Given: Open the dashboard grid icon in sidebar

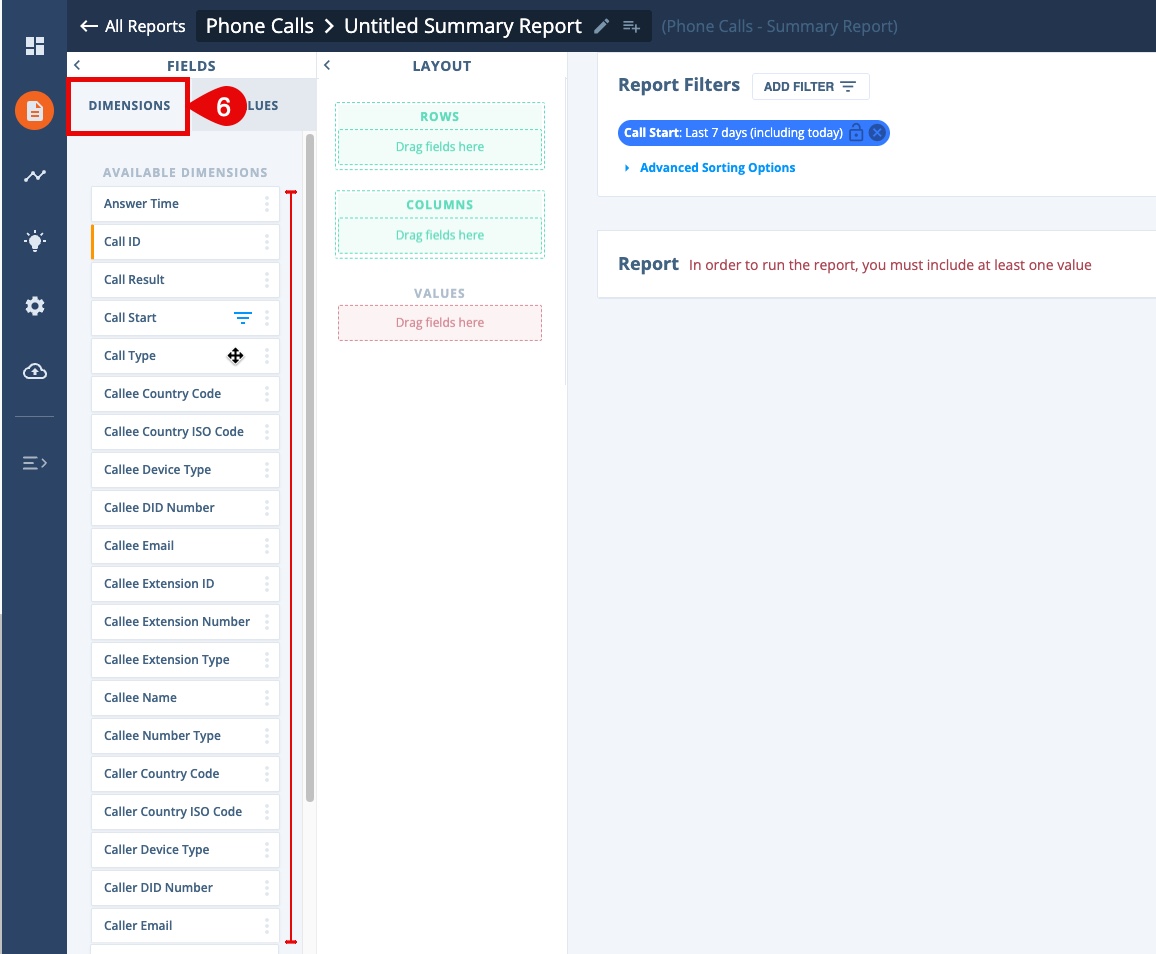Looking at the screenshot, I should pyautogui.click(x=35, y=46).
